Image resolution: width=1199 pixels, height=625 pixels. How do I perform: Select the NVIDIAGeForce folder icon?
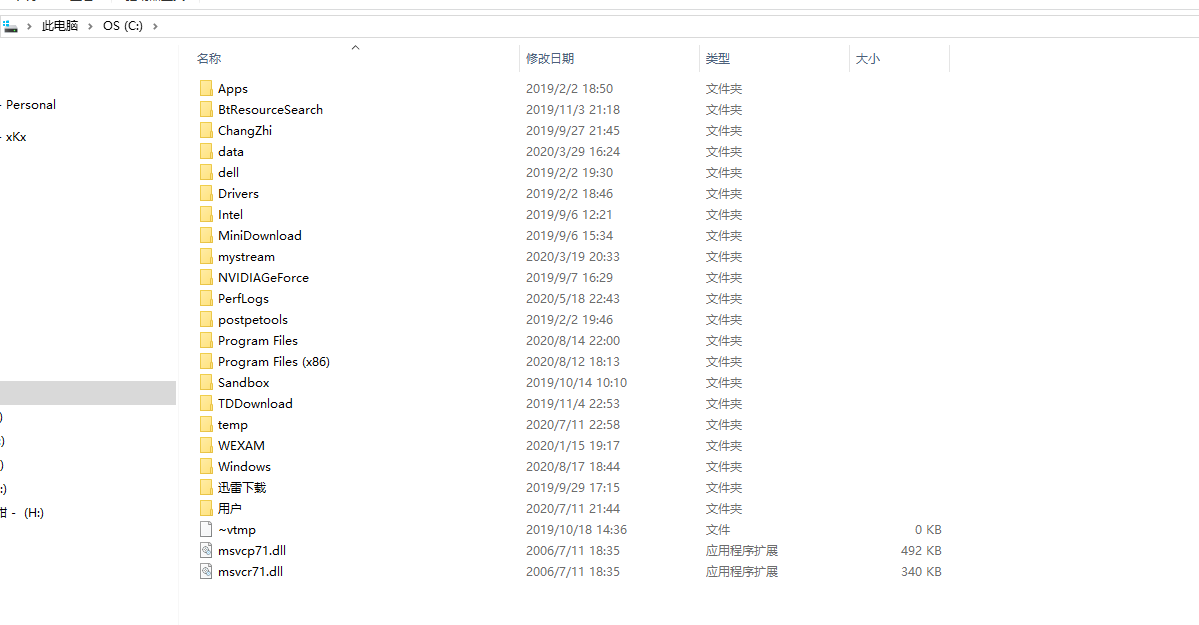206,278
